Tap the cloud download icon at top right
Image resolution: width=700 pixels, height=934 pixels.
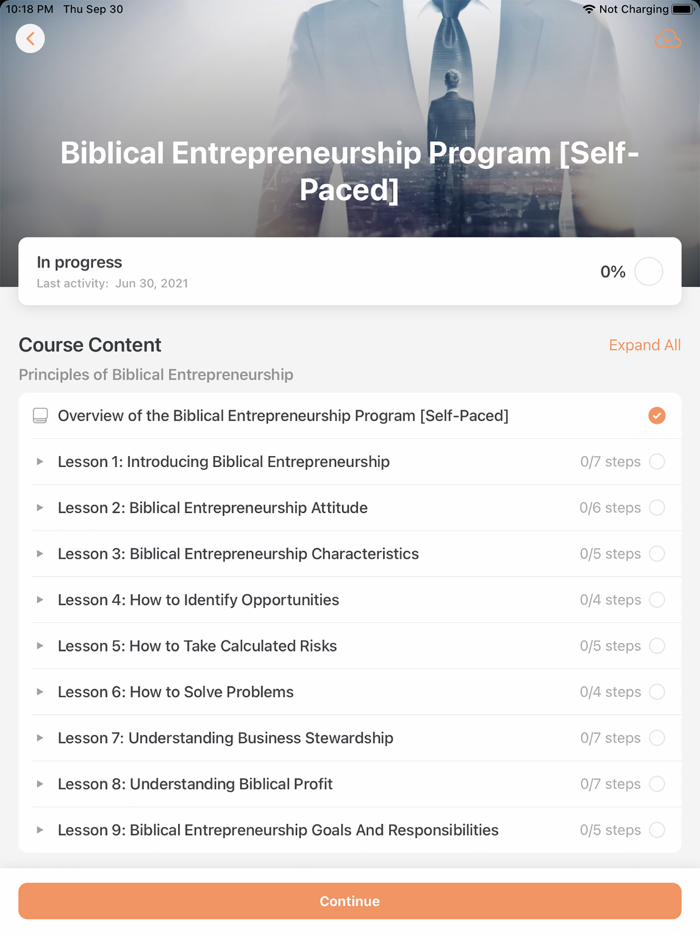click(668, 38)
